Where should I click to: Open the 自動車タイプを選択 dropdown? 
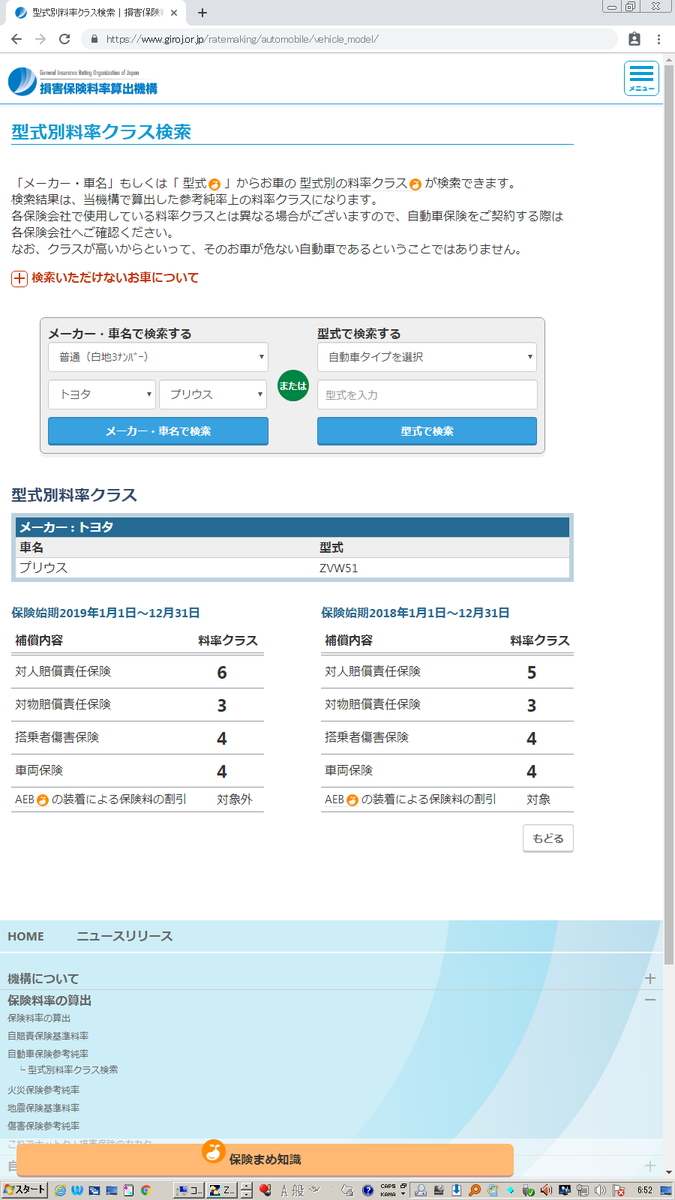click(427, 357)
